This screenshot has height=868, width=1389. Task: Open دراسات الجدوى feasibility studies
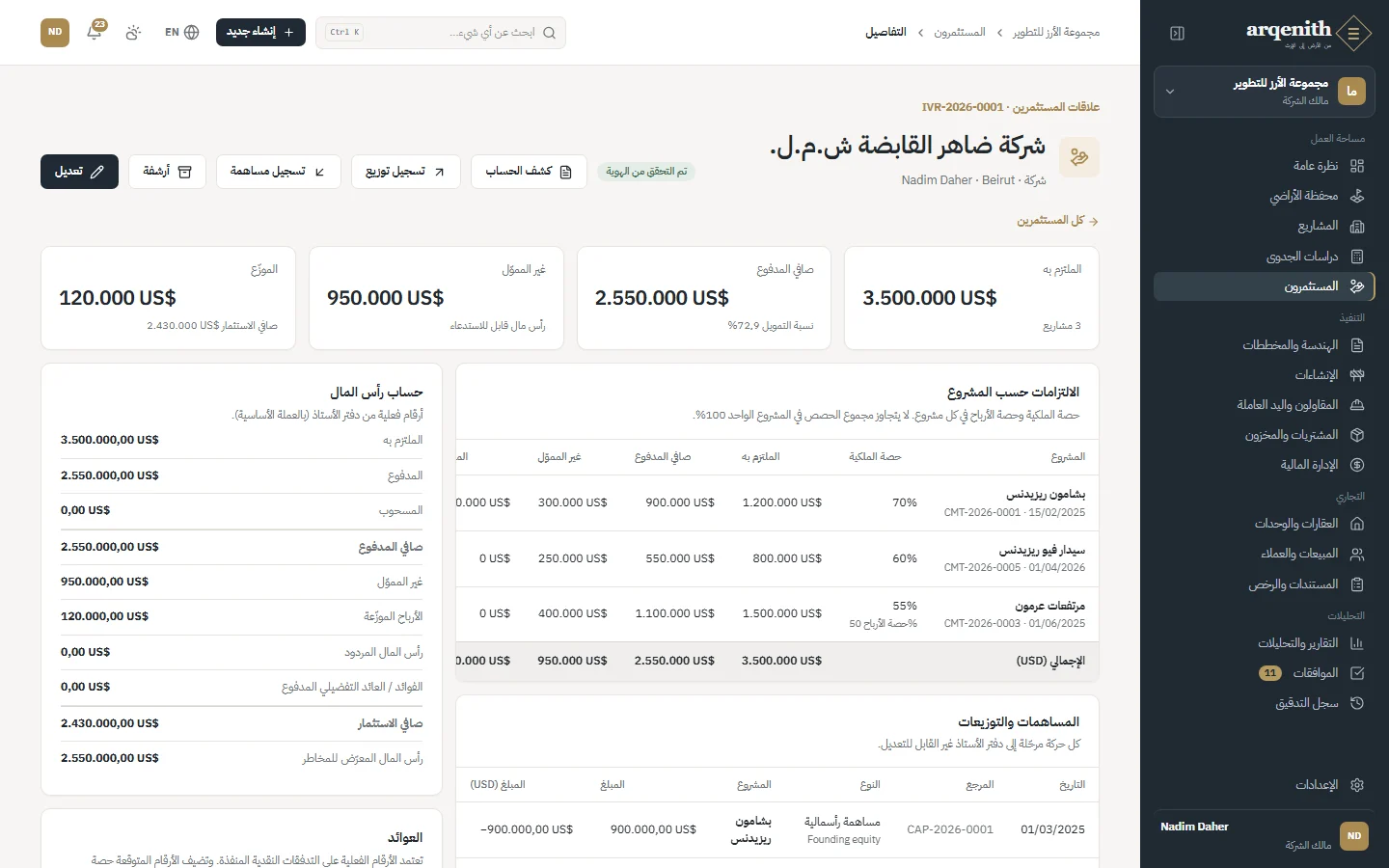click(1265, 257)
